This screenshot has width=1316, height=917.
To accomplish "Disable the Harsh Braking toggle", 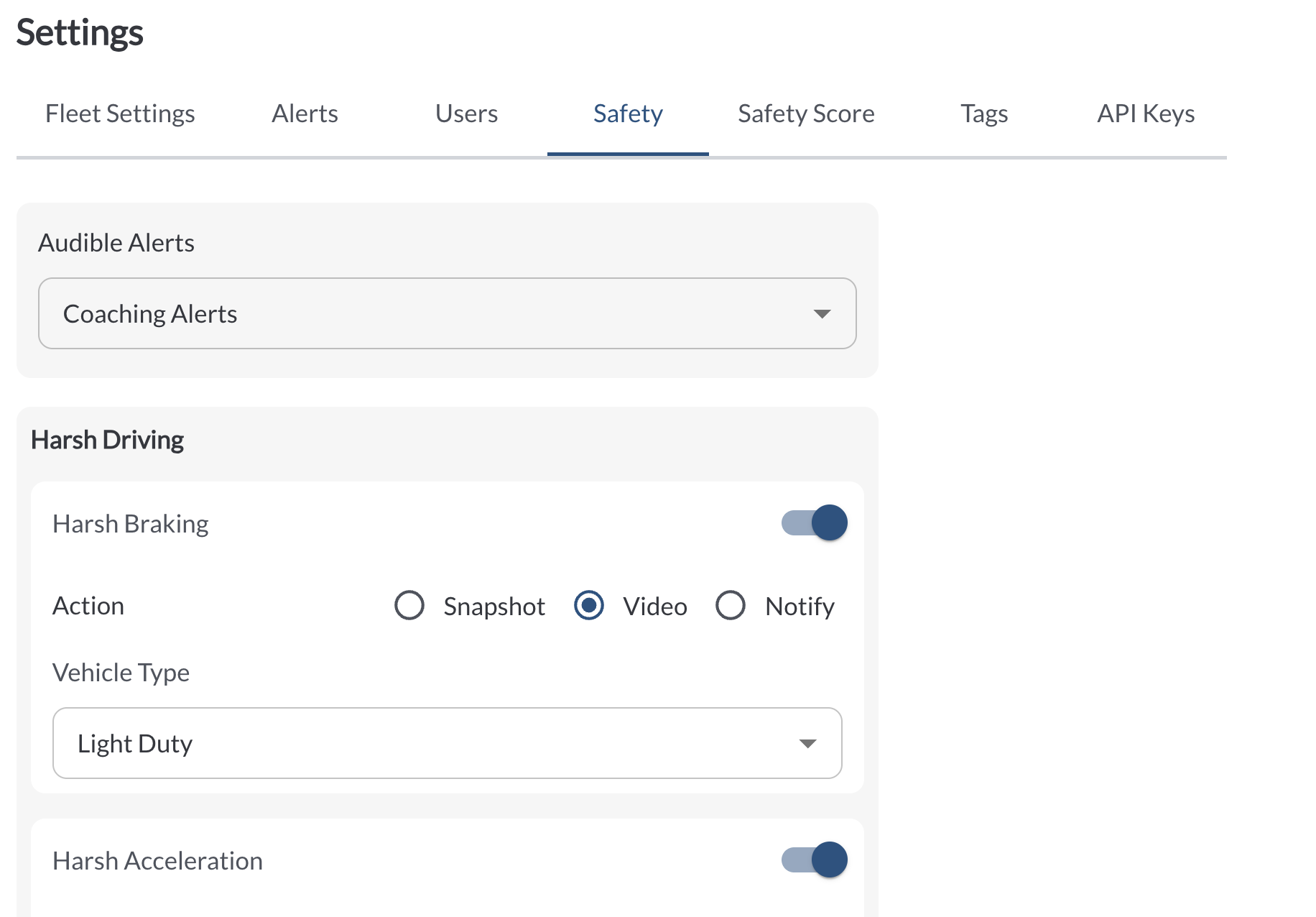I will (x=815, y=523).
